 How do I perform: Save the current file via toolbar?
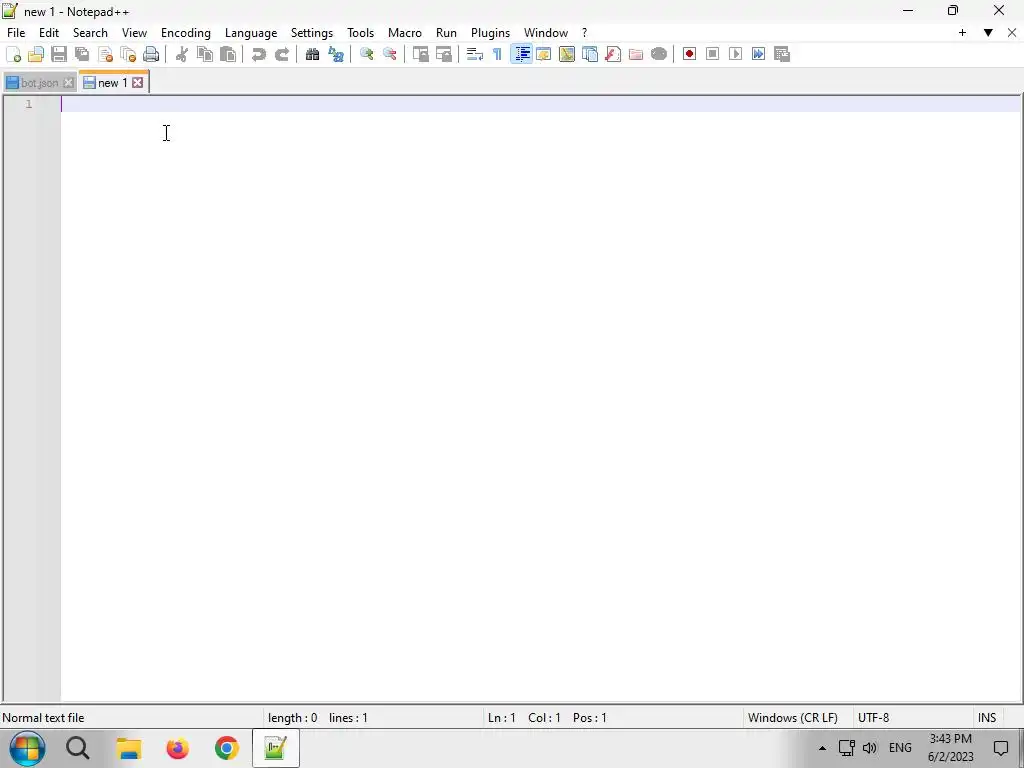[x=59, y=54]
